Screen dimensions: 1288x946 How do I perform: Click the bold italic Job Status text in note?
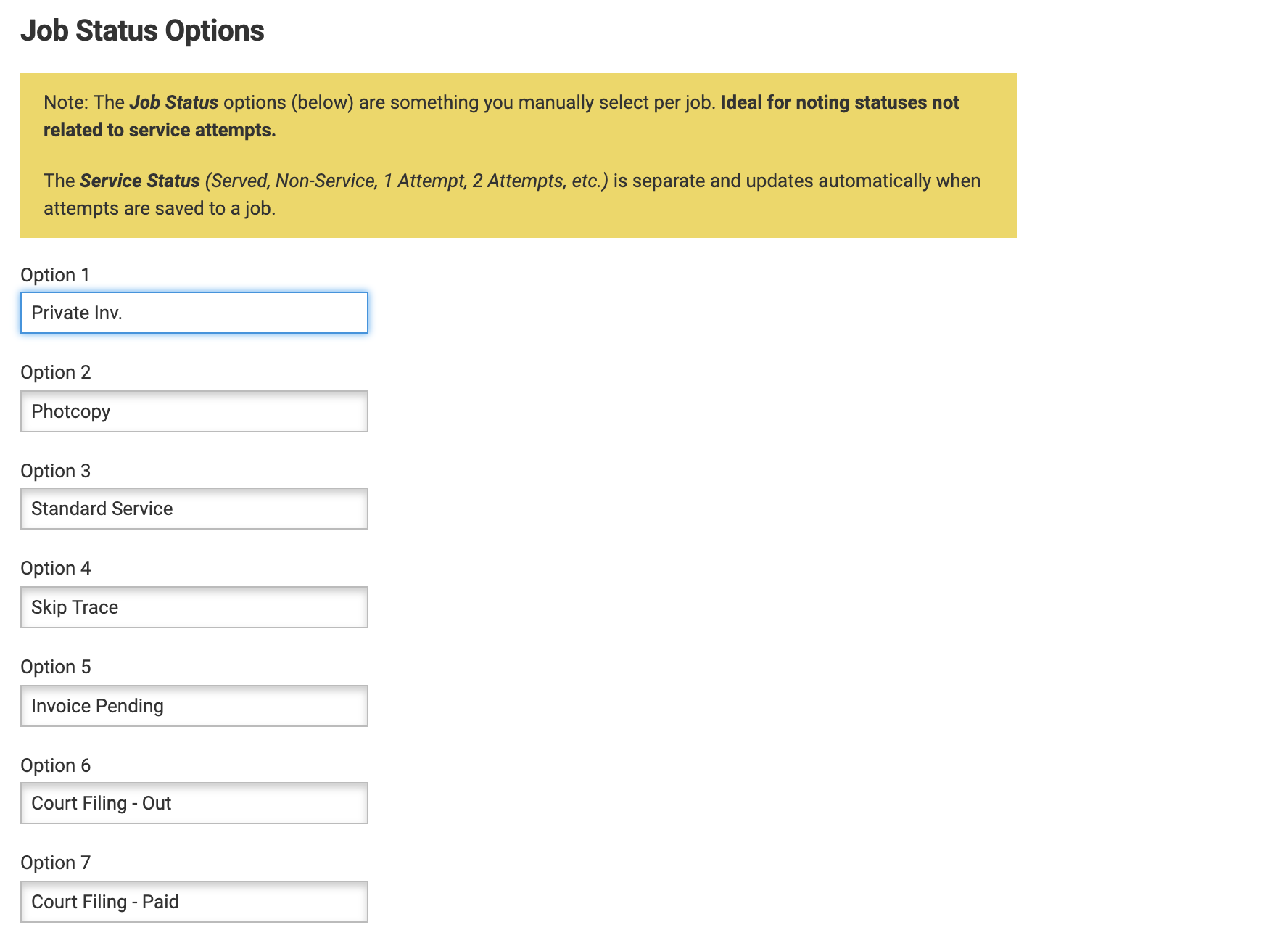[173, 102]
